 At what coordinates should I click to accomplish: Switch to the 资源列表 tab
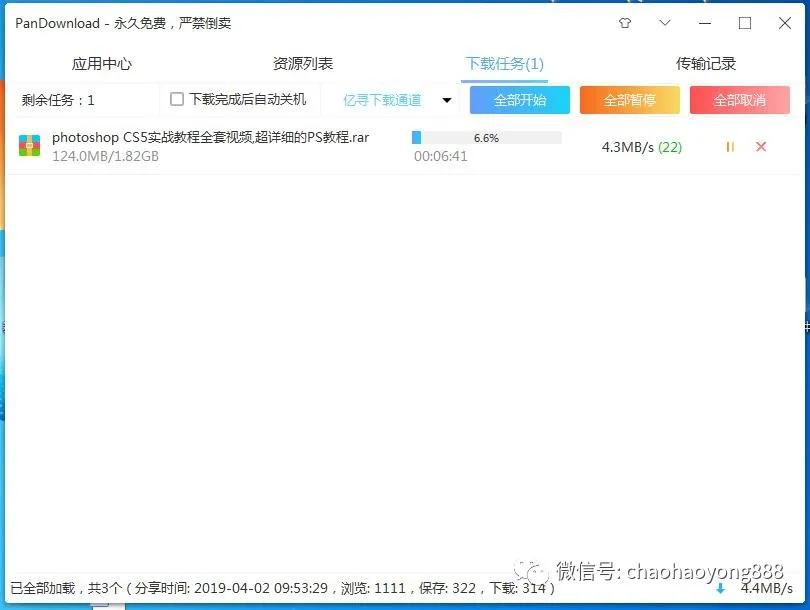pyautogui.click(x=302, y=62)
